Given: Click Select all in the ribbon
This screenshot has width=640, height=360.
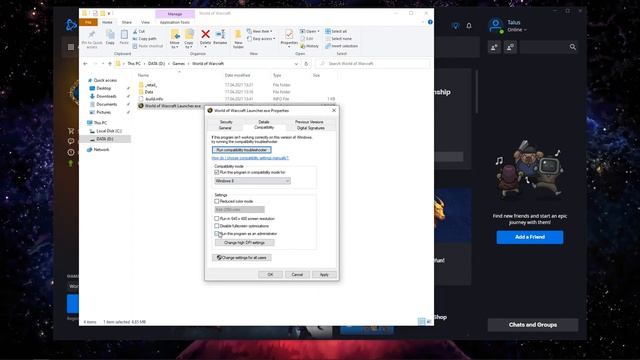Looking at the screenshot, I should click(x=336, y=31).
